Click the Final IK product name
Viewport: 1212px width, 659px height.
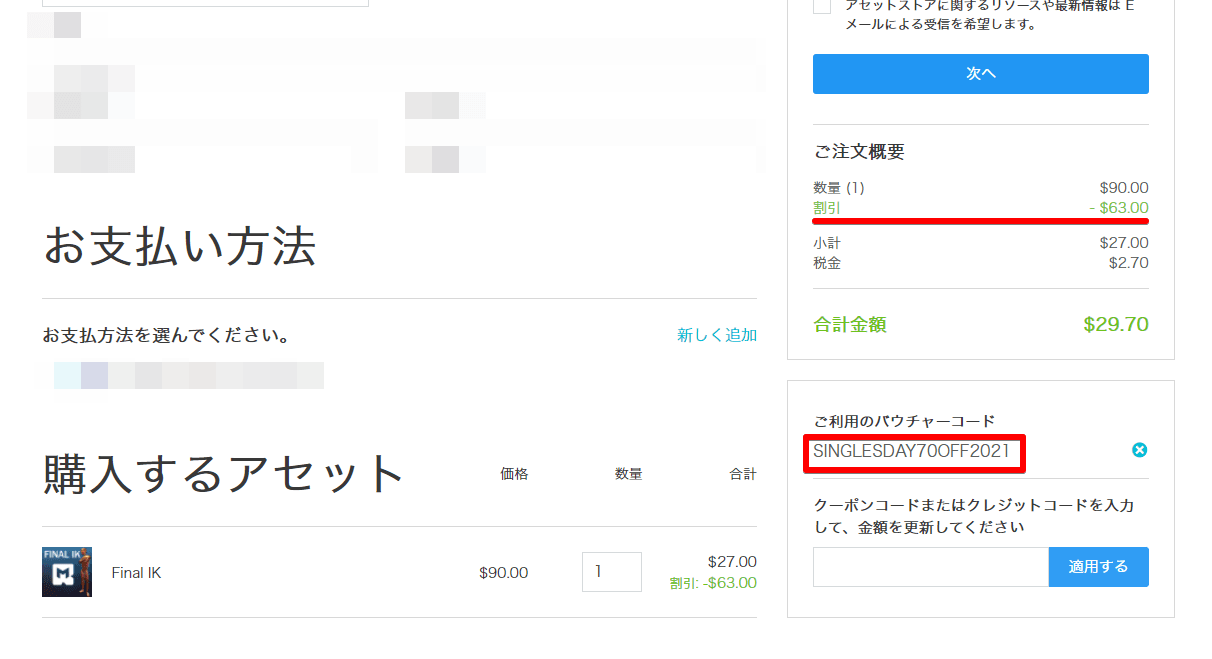(136, 573)
